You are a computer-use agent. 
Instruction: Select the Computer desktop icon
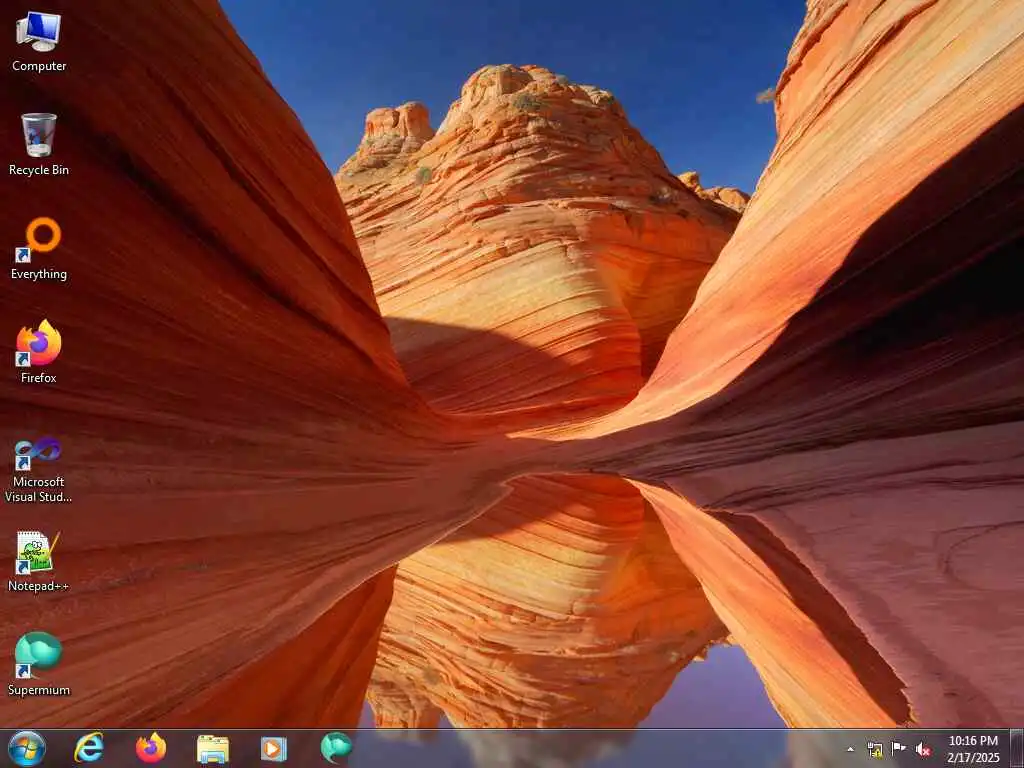pyautogui.click(x=39, y=42)
